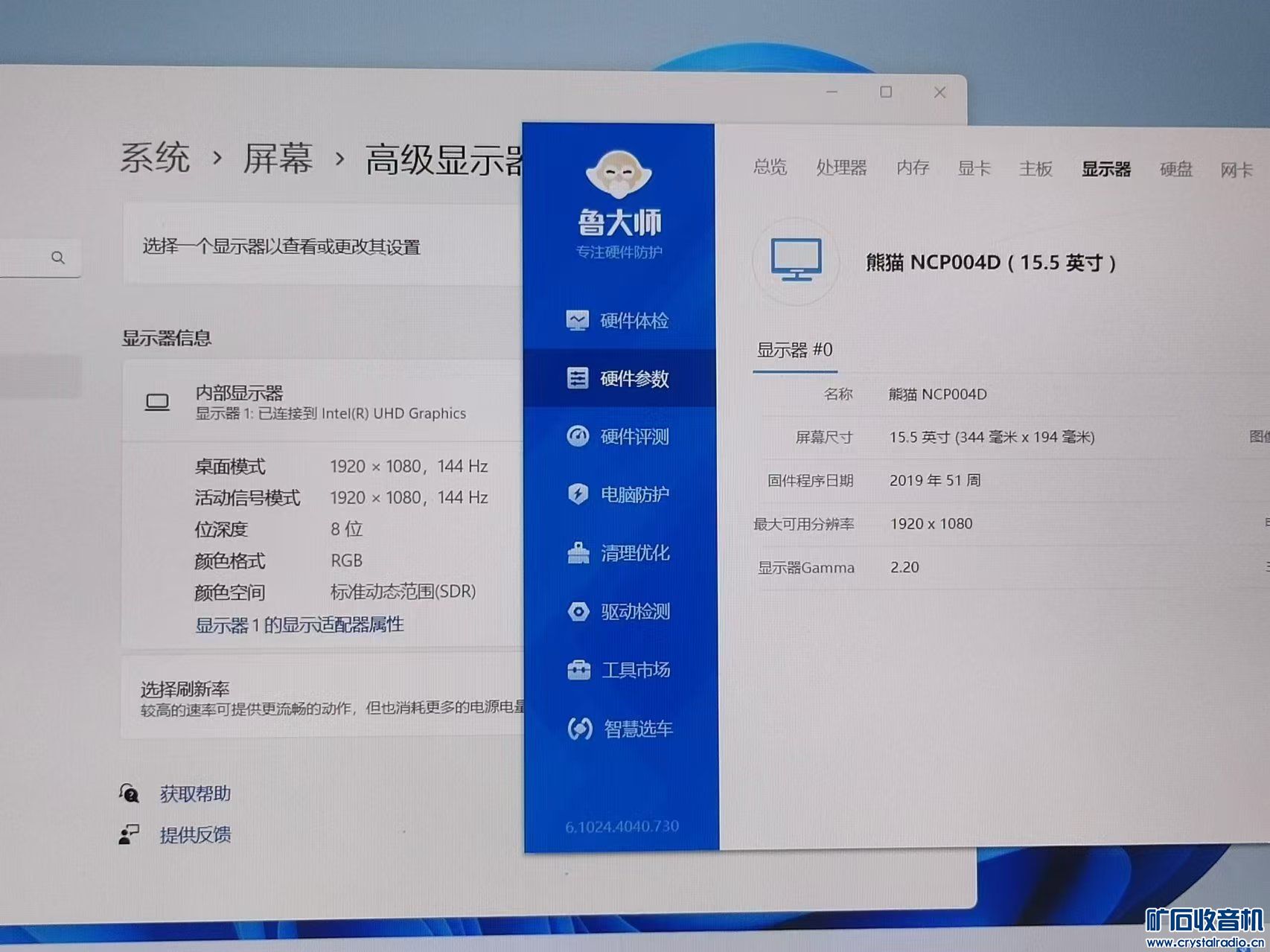Switch to the 内存 tab
This screenshot has width=1270, height=952.
913,167
